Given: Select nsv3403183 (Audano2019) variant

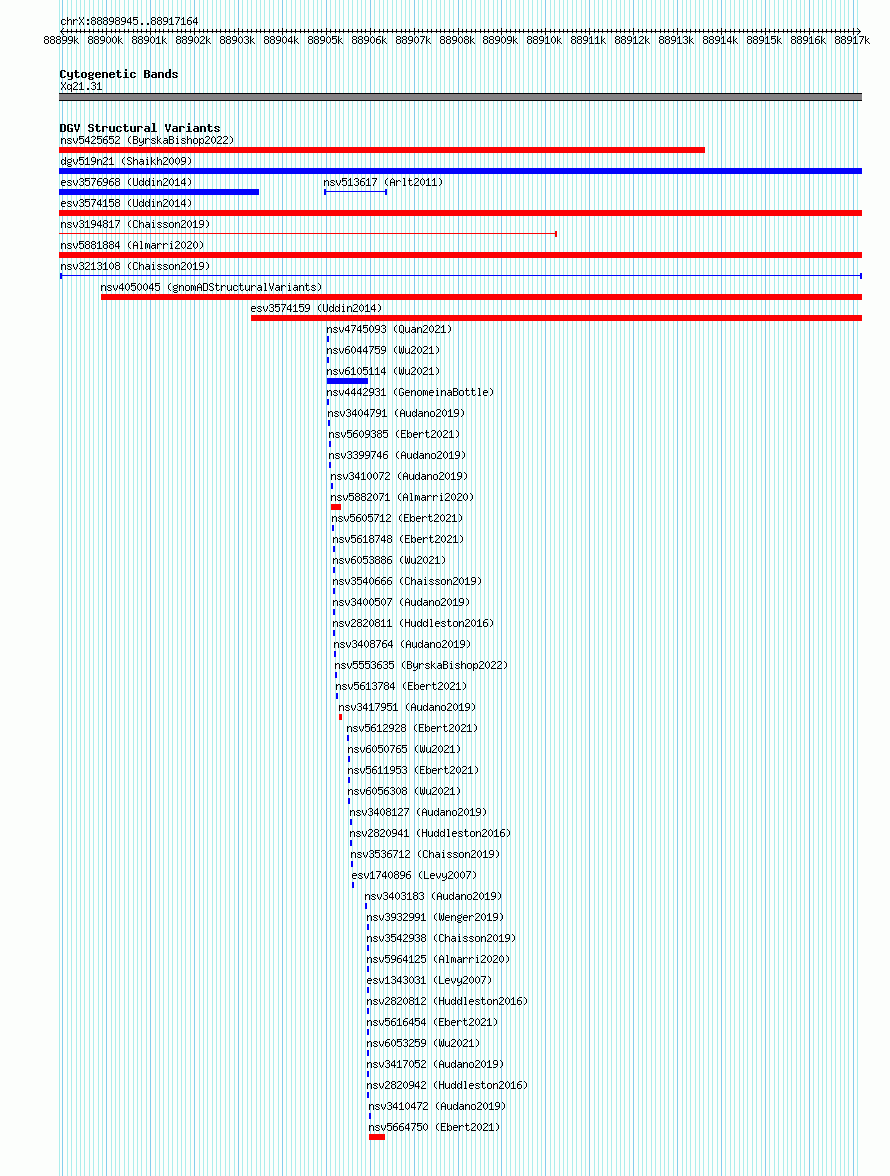Looking at the screenshot, I should [x=433, y=896].
